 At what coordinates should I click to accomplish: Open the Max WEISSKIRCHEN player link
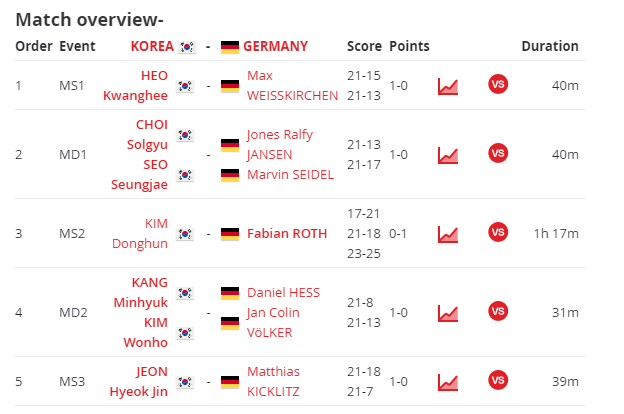[x=292, y=86]
